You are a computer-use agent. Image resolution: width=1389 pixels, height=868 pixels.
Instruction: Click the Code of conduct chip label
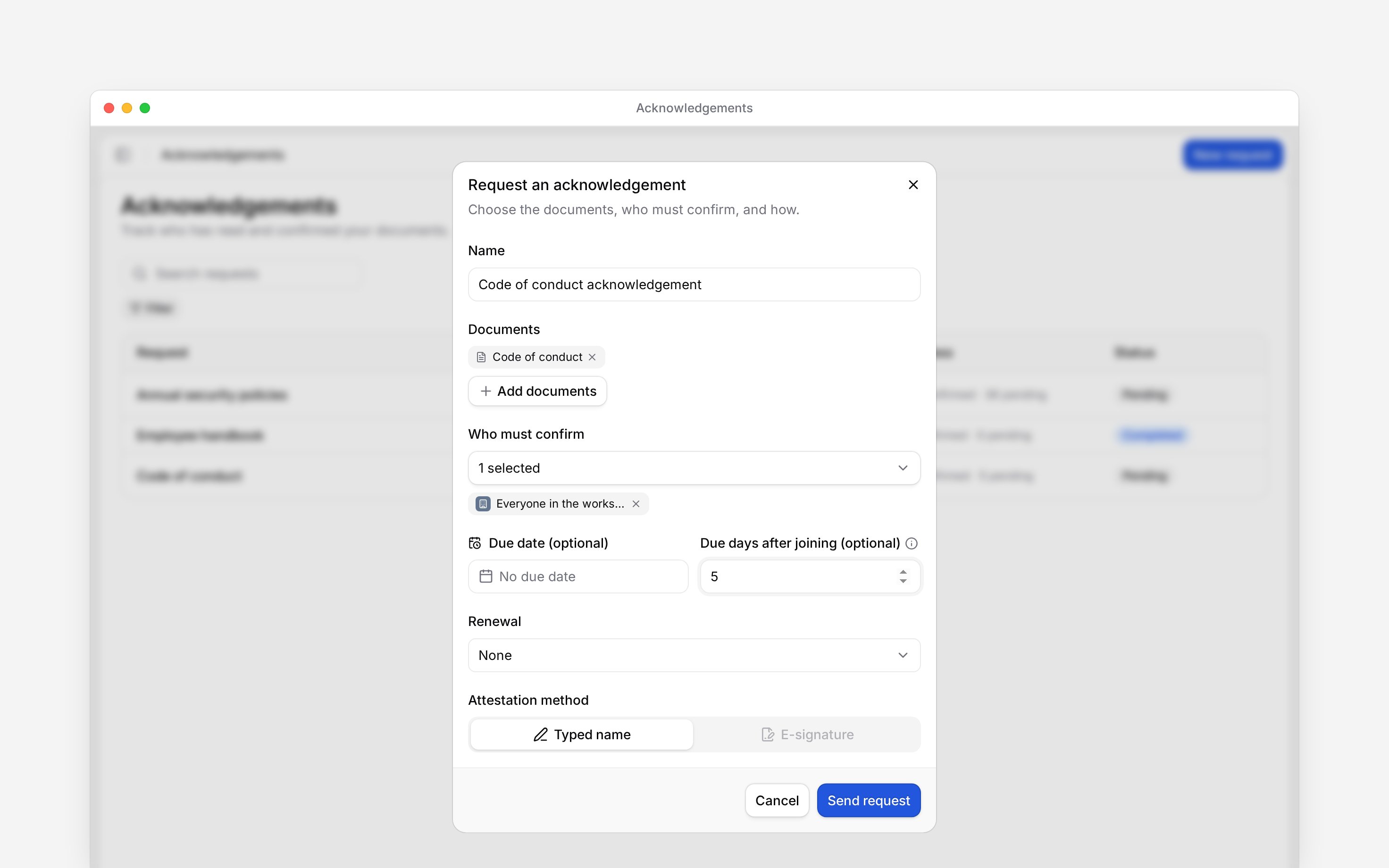537,357
